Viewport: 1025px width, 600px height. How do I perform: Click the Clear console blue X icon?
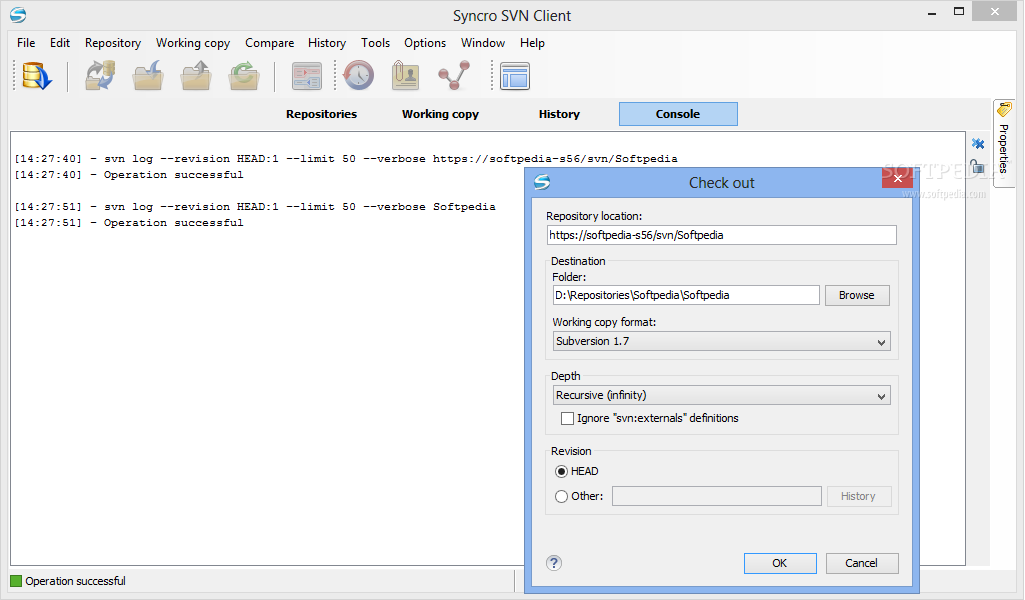[x=978, y=144]
